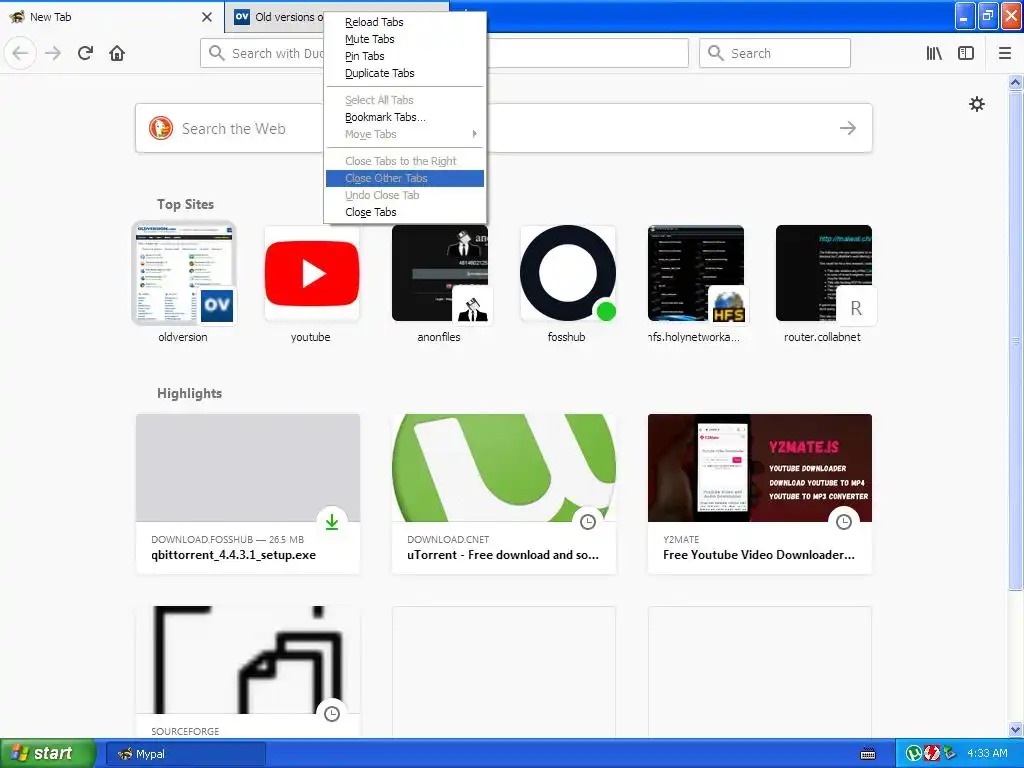Click the Search the Web input field
Image resolution: width=1024 pixels, height=768 pixels.
point(504,128)
